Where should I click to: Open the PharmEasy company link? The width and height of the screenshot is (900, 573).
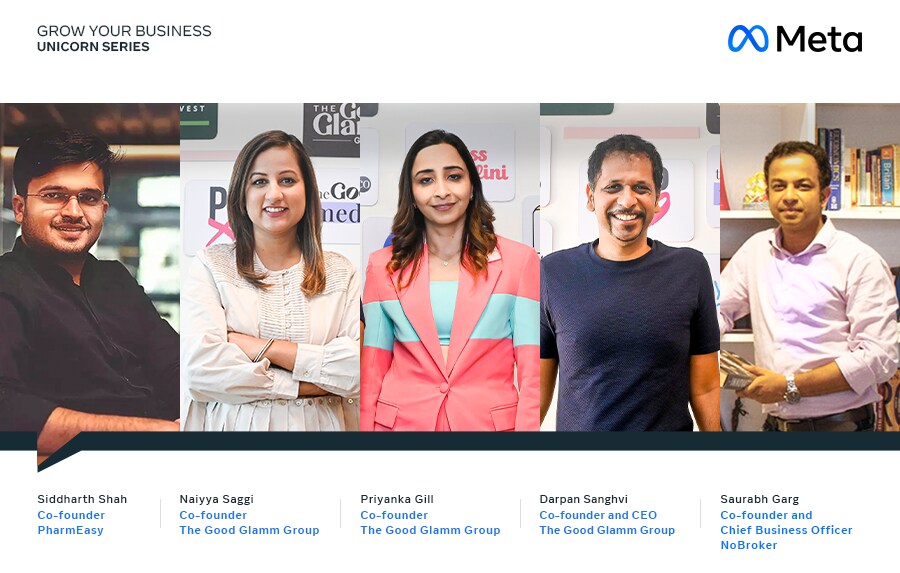70,530
